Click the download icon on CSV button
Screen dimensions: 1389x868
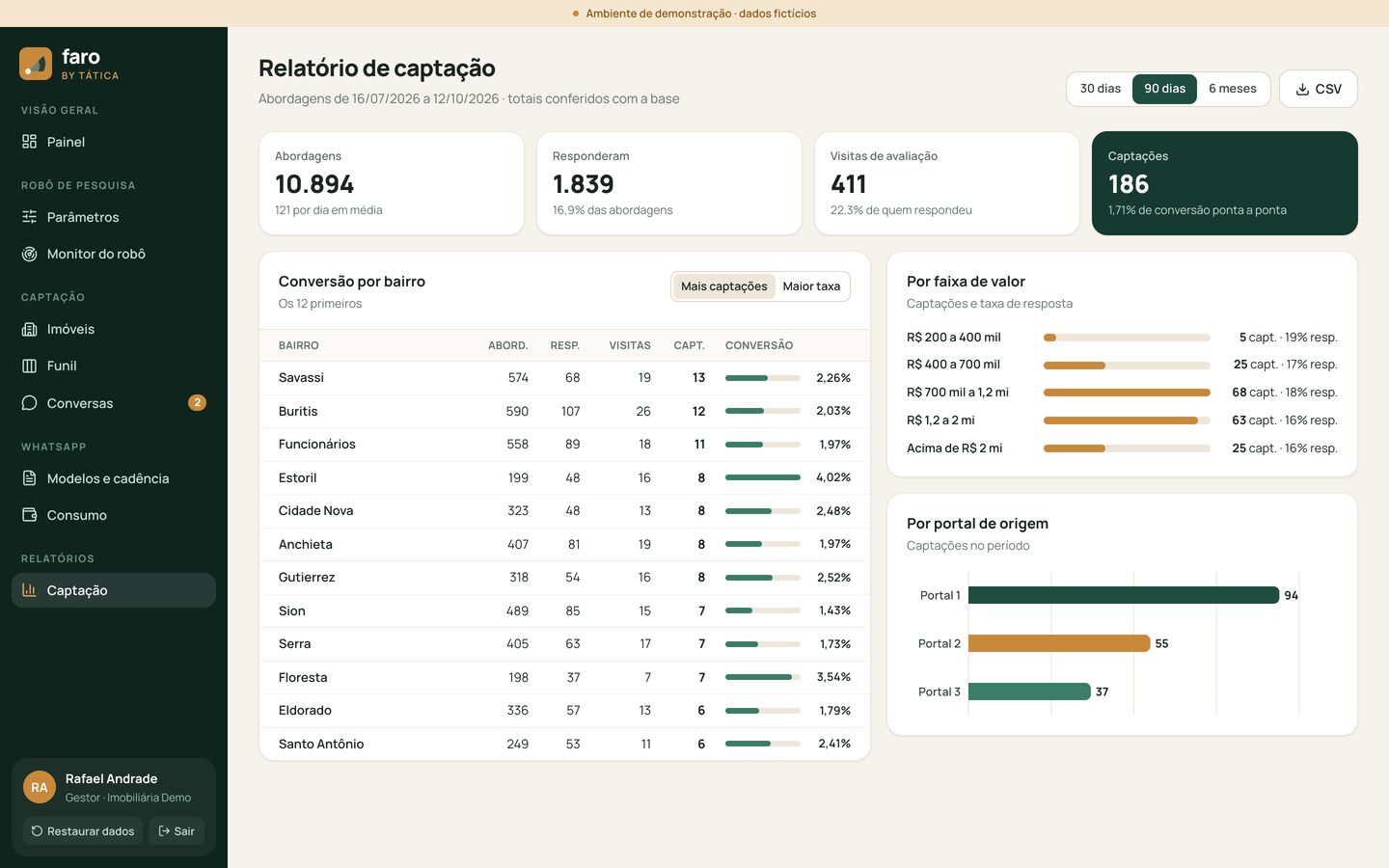1302,89
